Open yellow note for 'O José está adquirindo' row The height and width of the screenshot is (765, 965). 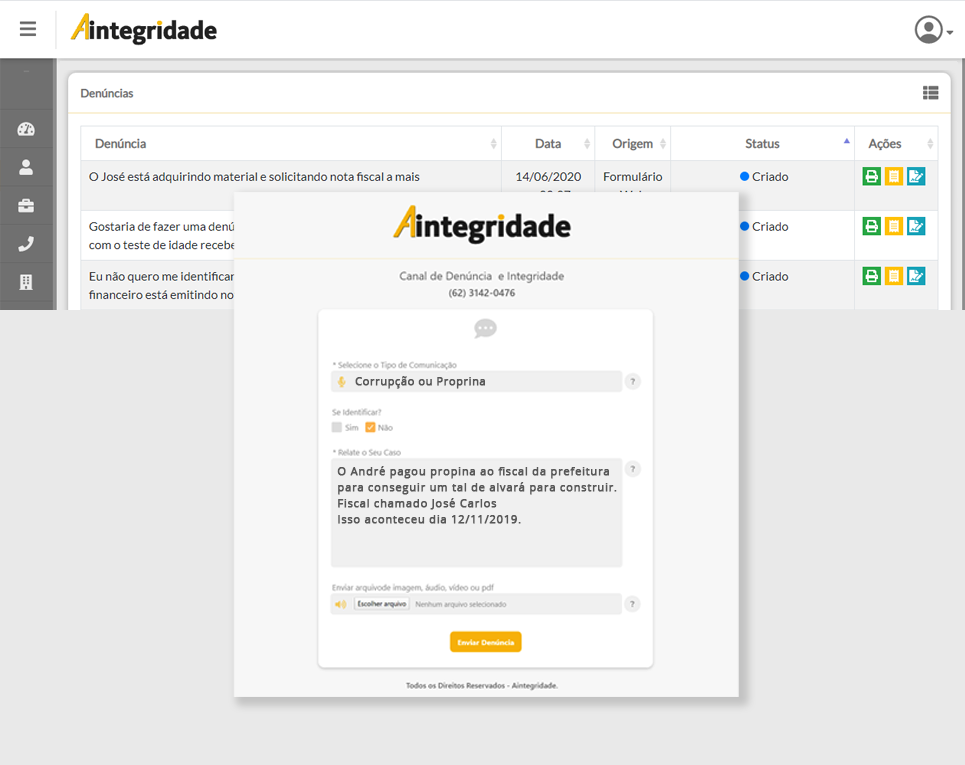(894, 177)
